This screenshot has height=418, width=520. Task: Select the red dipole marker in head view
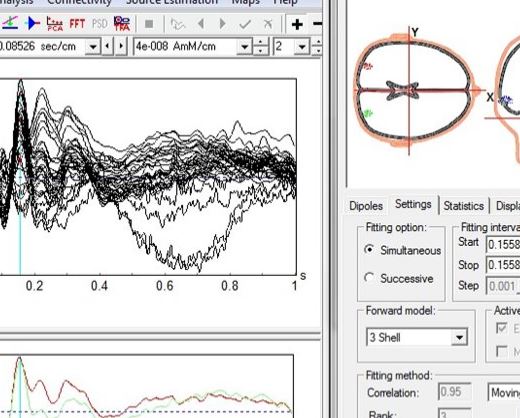[x=368, y=67]
